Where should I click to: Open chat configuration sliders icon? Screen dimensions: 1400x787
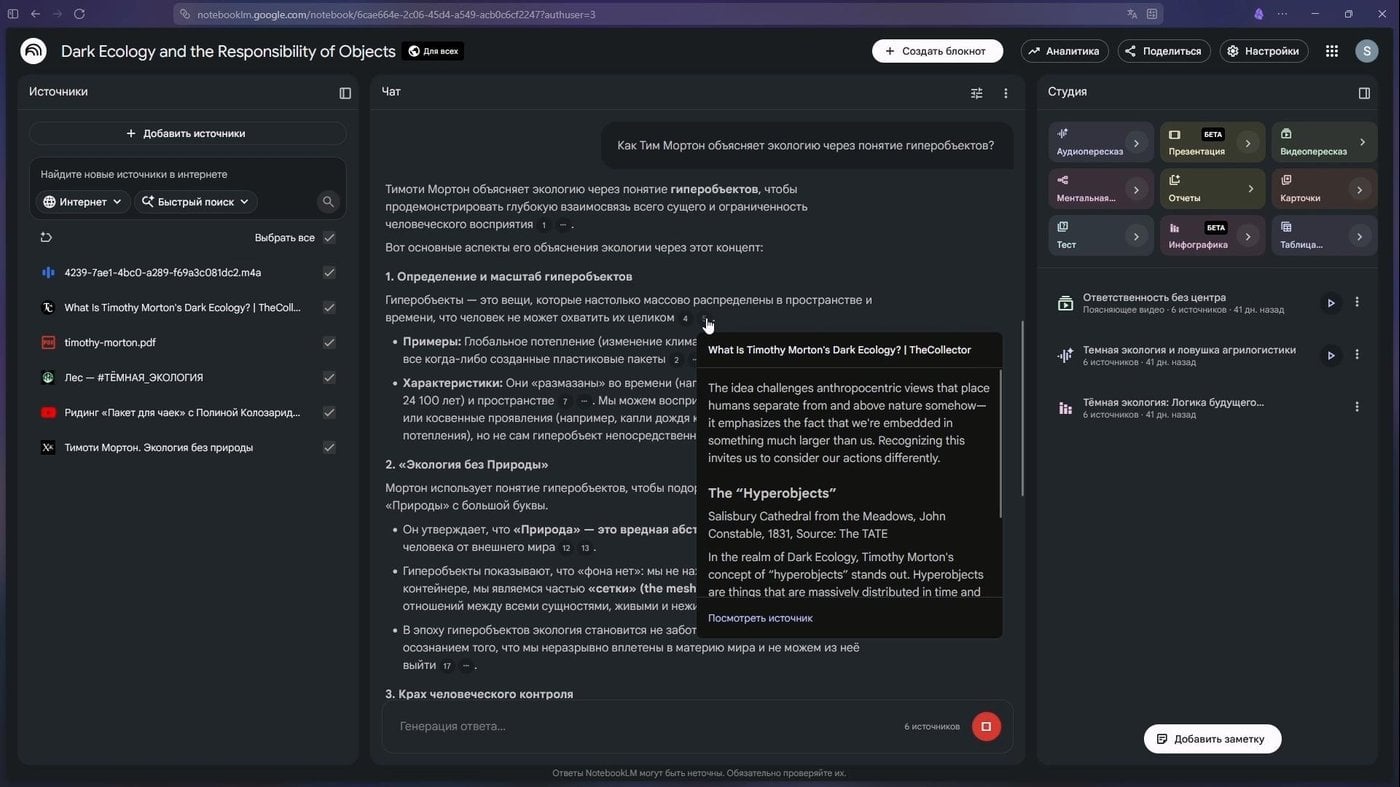(977, 93)
